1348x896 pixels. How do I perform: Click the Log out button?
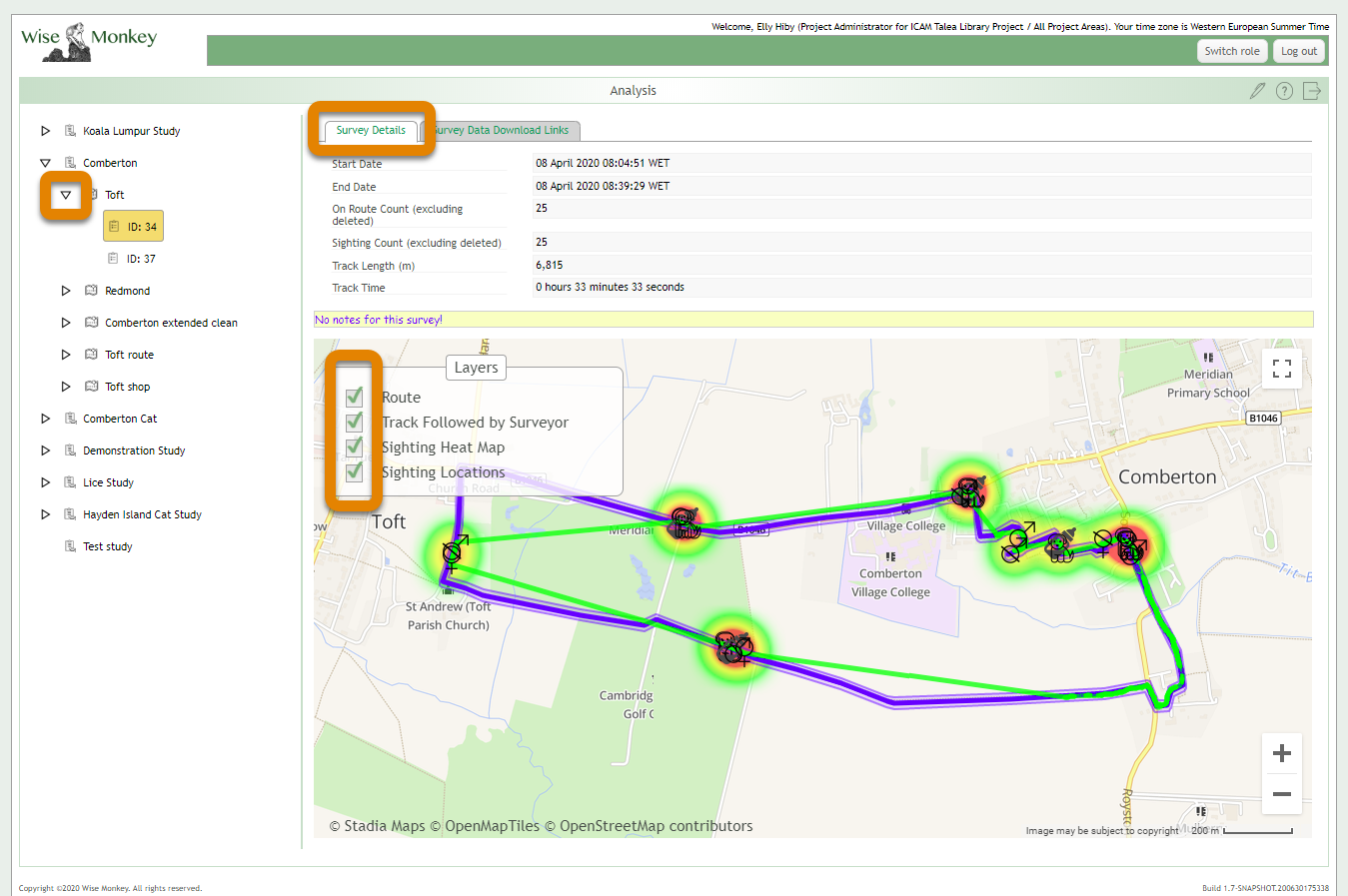(1299, 51)
